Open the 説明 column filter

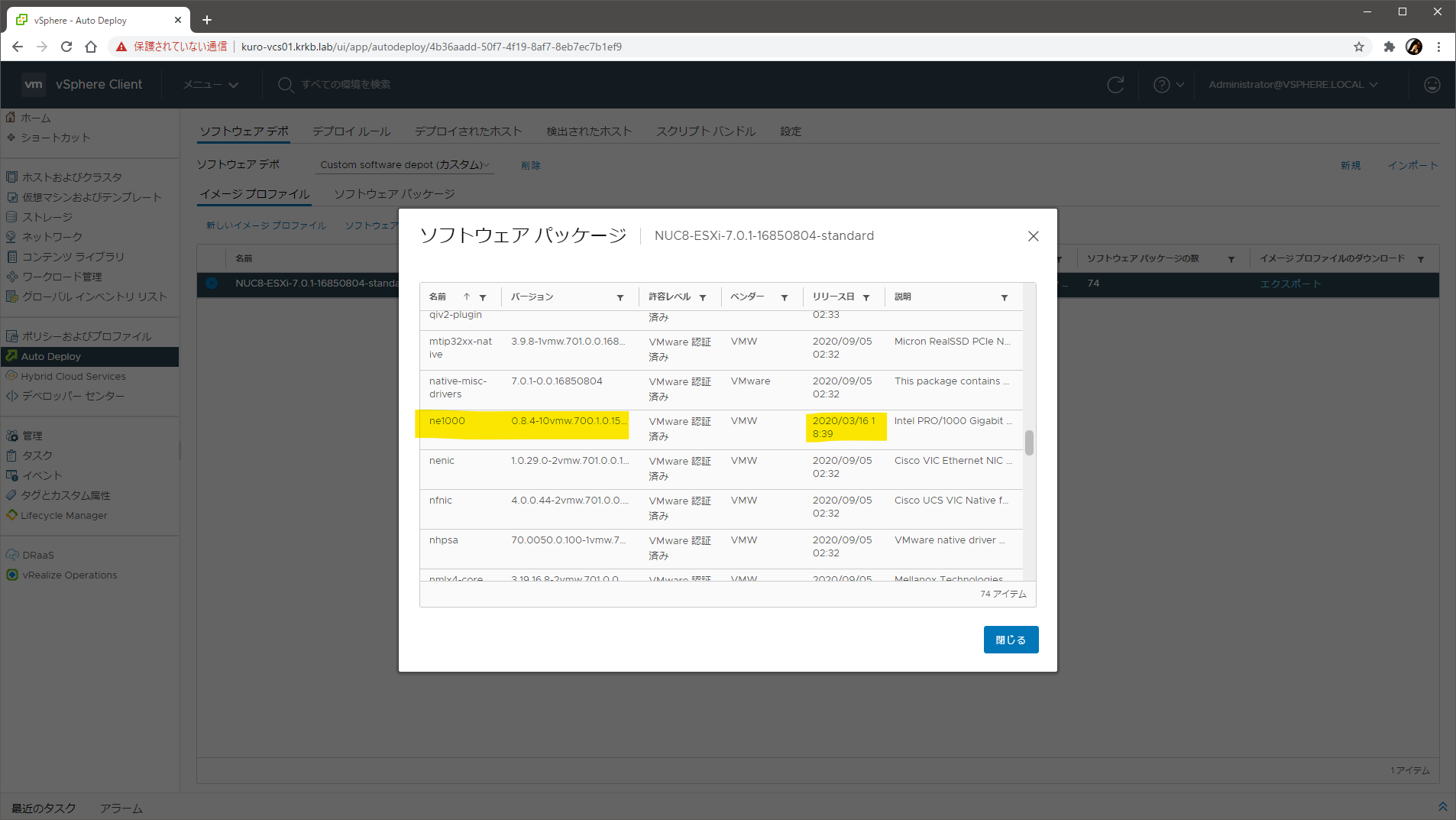coord(1004,297)
